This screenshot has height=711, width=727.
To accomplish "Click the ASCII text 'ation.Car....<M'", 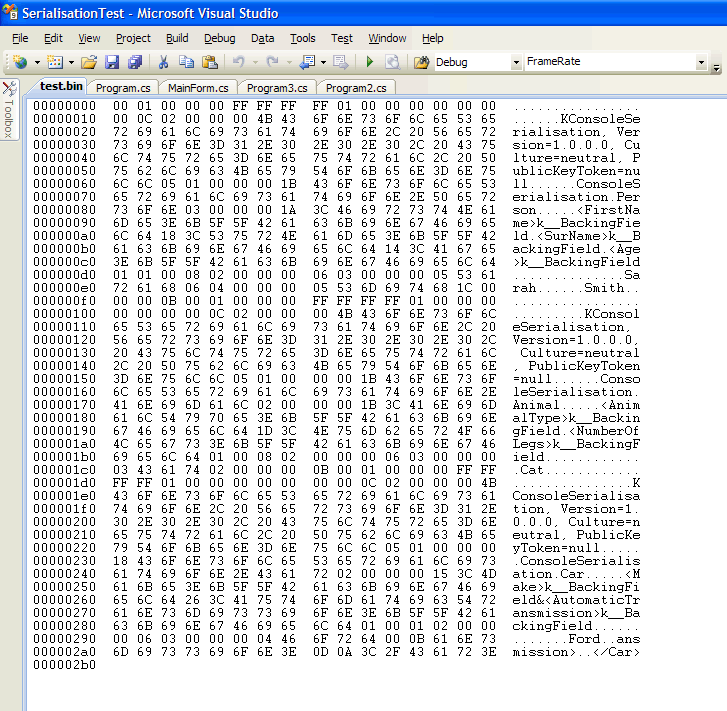I will coord(576,573).
